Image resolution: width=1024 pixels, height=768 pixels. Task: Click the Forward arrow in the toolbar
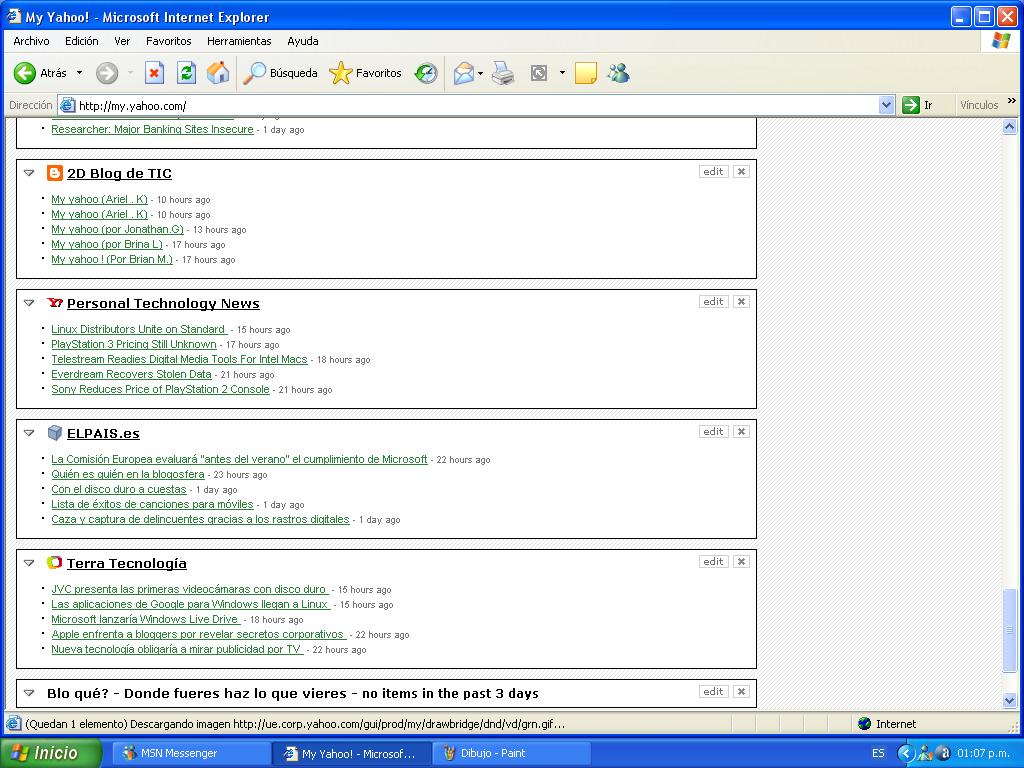(x=106, y=73)
